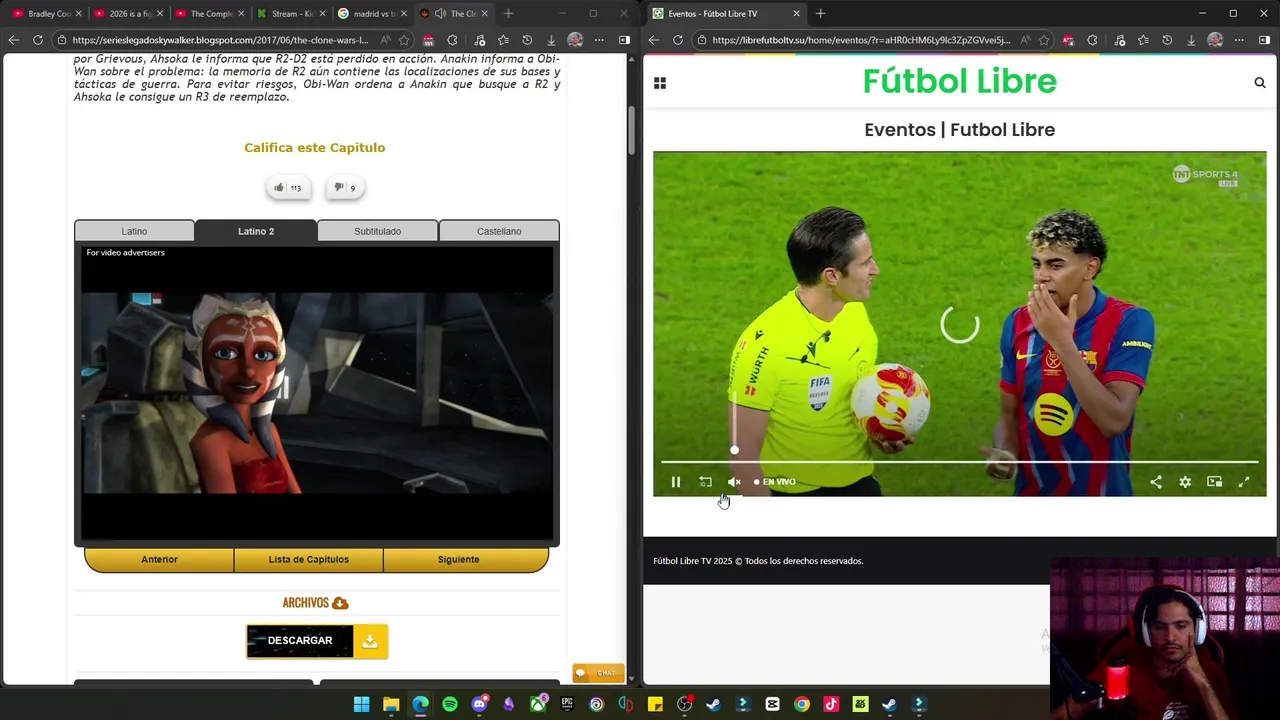This screenshot has width=1280, height=720.
Task: Switch to the Latino 2 tab
Action: click(x=256, y=231)
